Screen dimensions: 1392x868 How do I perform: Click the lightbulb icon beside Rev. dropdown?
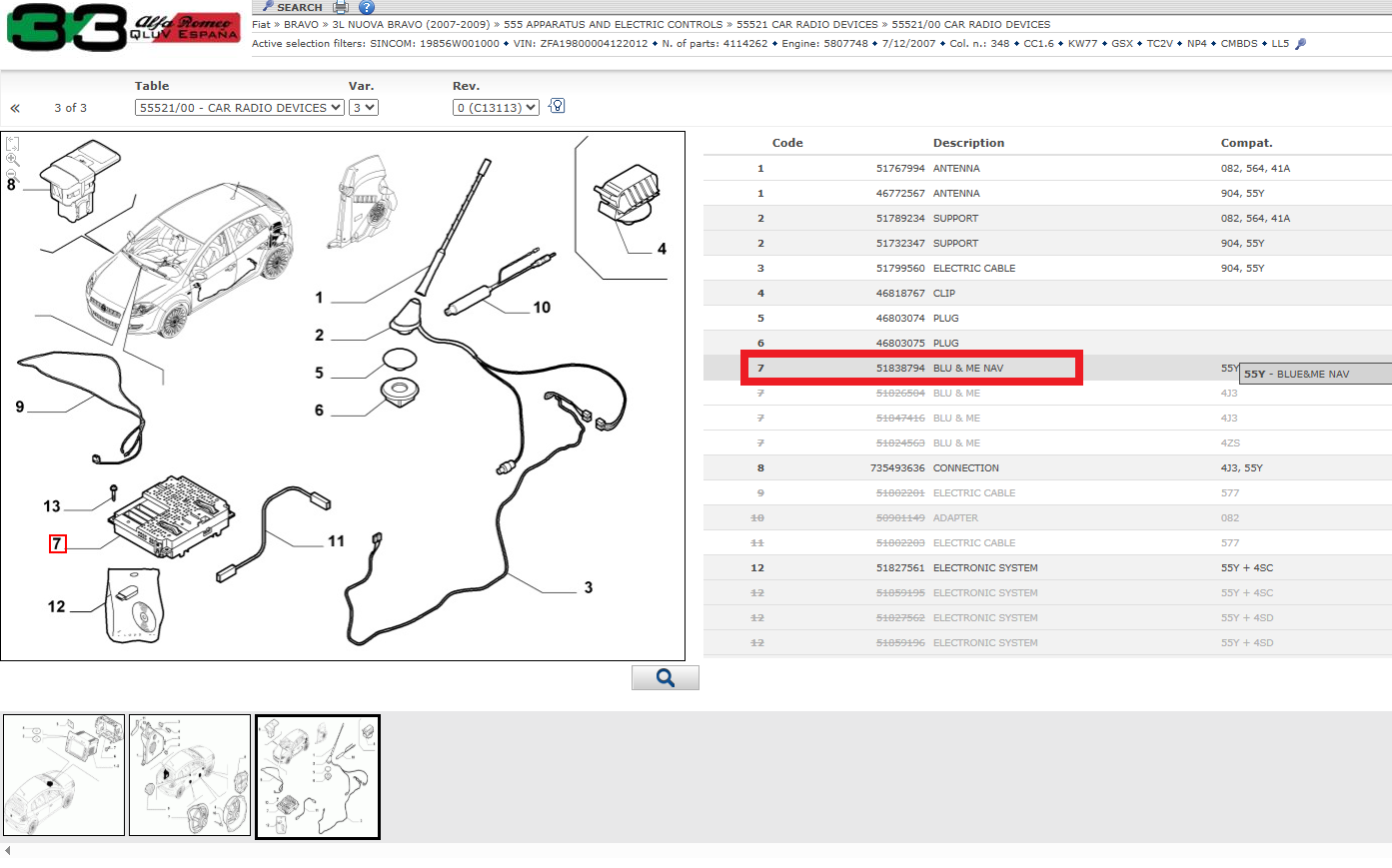558,106
